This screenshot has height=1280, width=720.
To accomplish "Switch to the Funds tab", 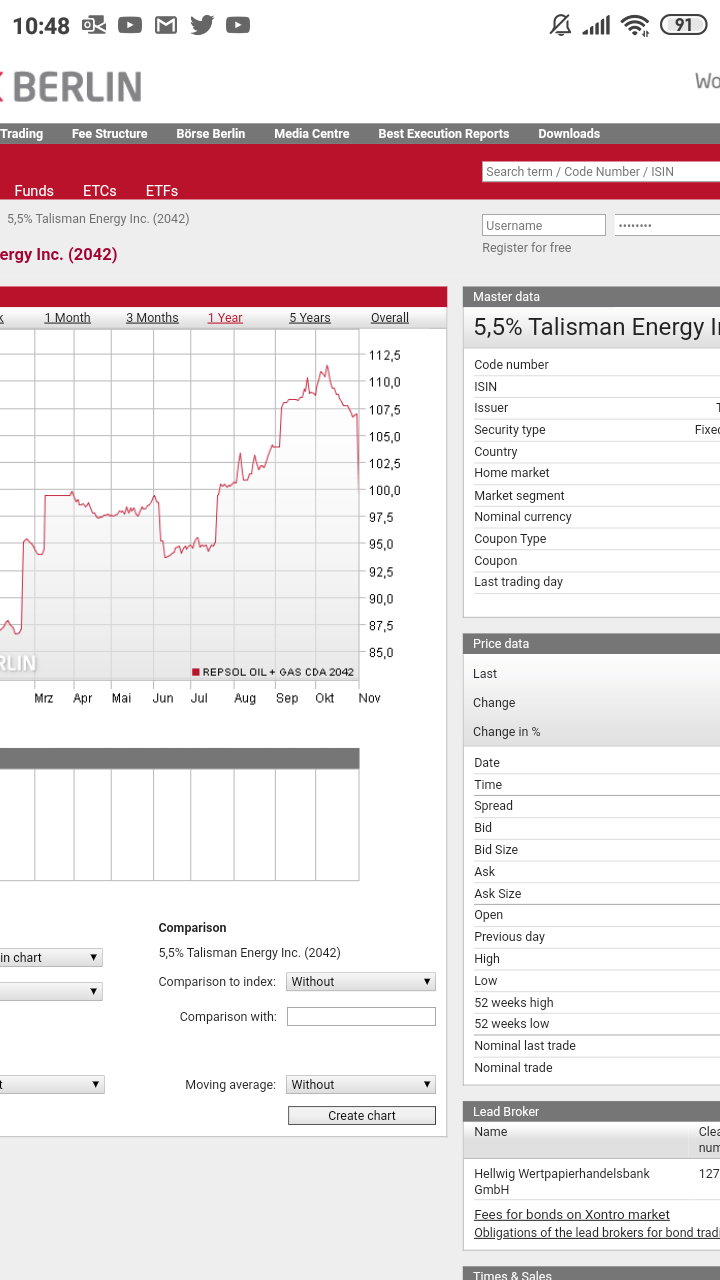I will 34,191.
